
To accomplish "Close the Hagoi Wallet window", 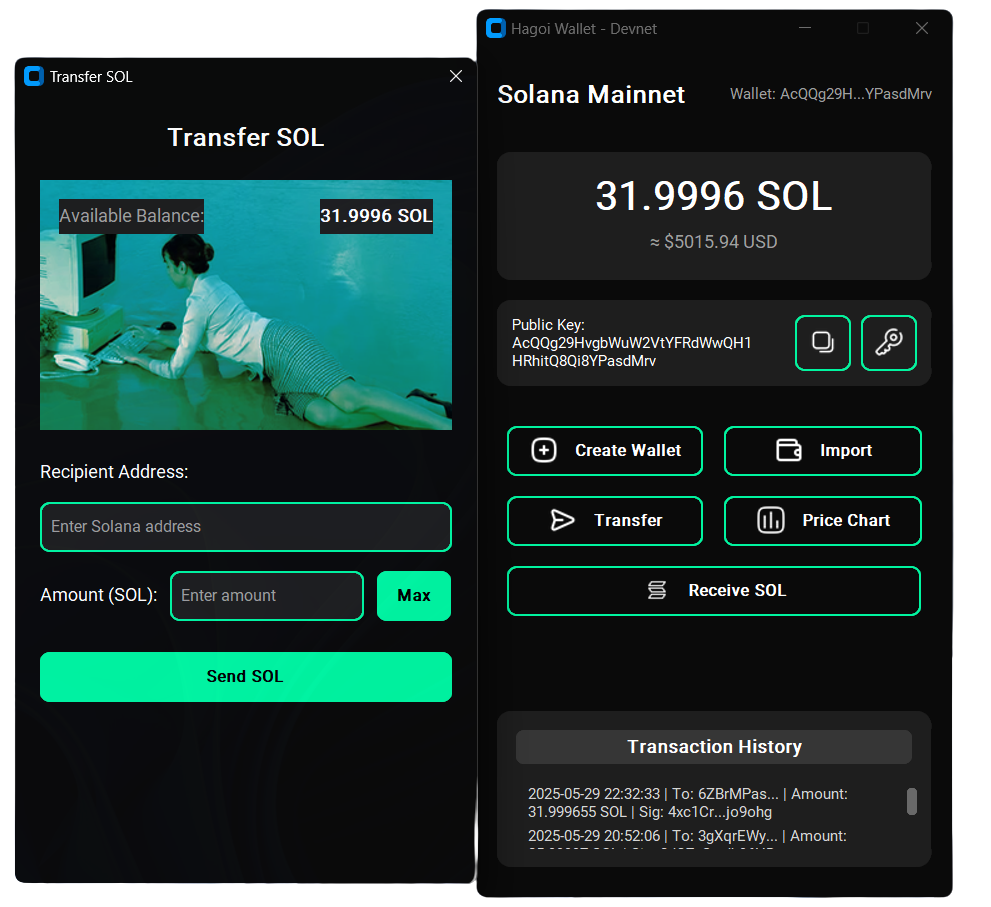I will coord(921,28).
